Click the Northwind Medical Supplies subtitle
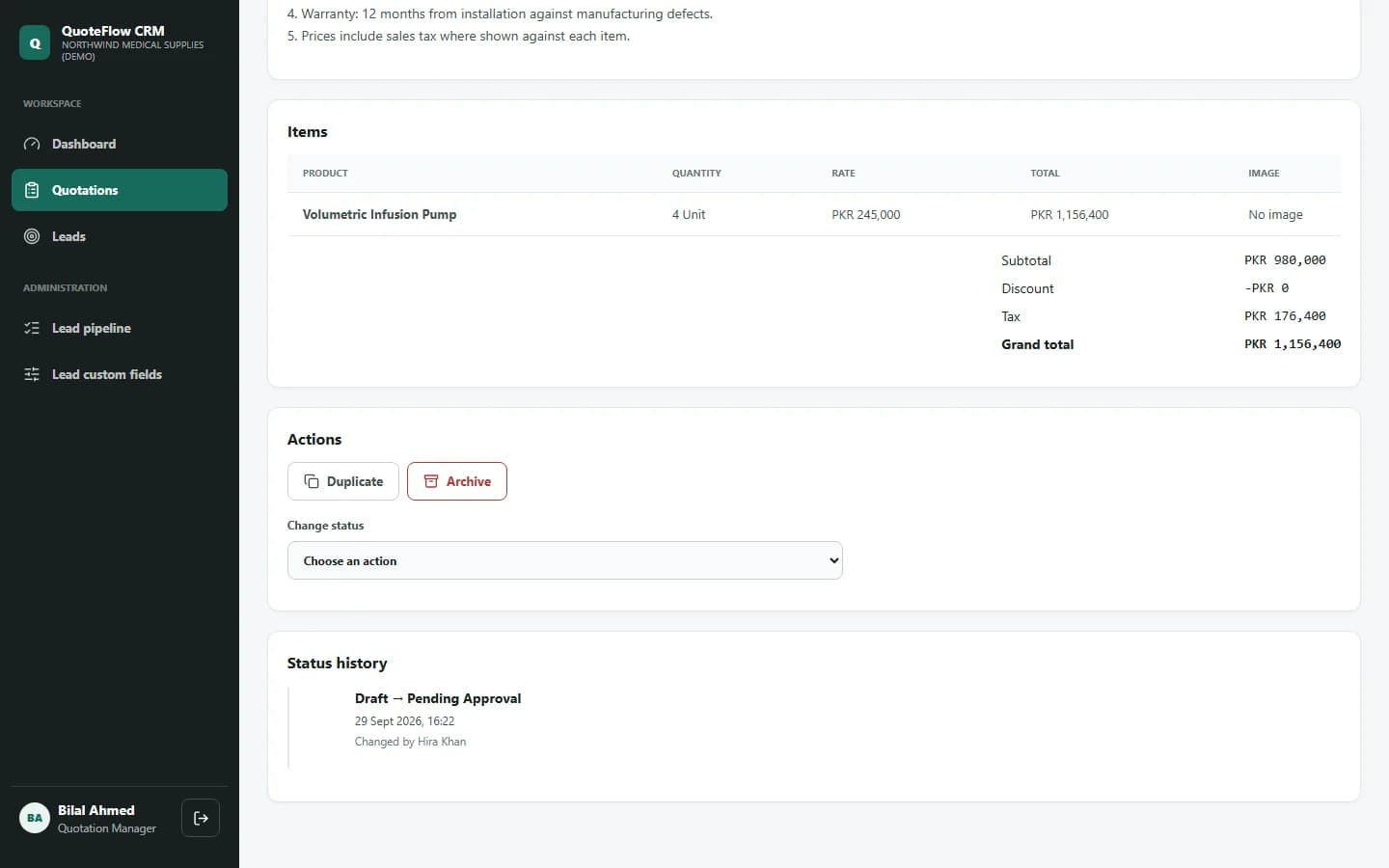Image resolution: width=1389 pixels, height=868 pixels. click(132, 50)
